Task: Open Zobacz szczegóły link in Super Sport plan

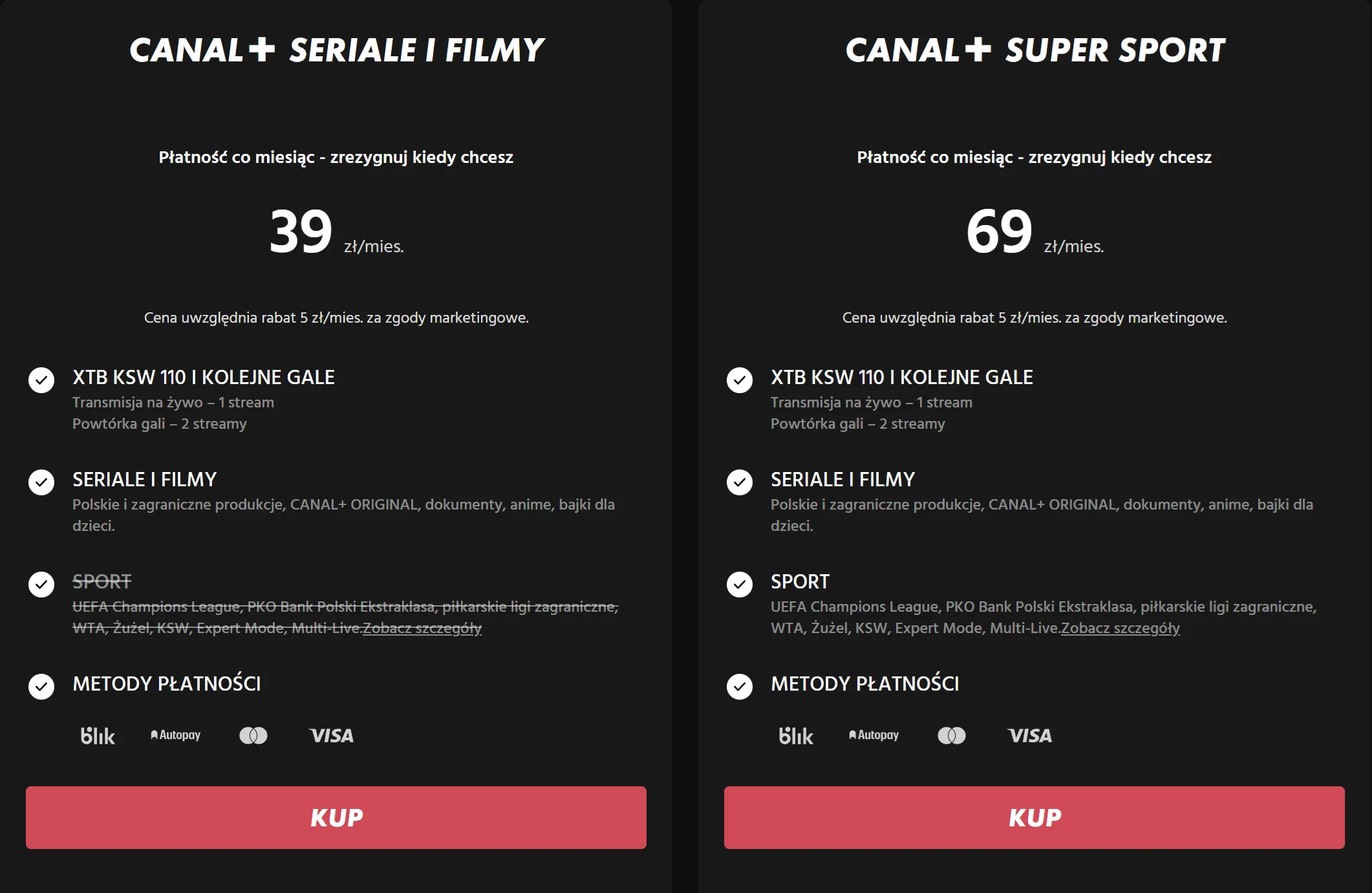Action: coord(1120,628)
